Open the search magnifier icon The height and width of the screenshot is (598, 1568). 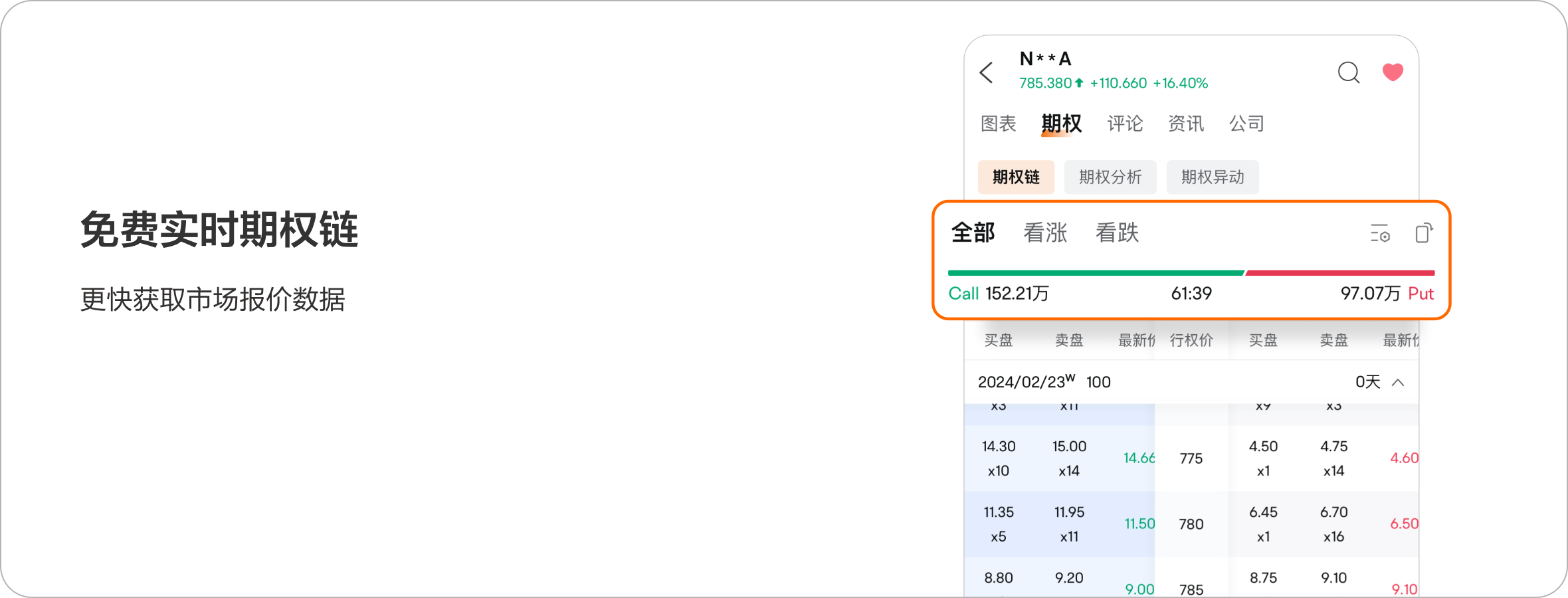tap(1348, 72)
